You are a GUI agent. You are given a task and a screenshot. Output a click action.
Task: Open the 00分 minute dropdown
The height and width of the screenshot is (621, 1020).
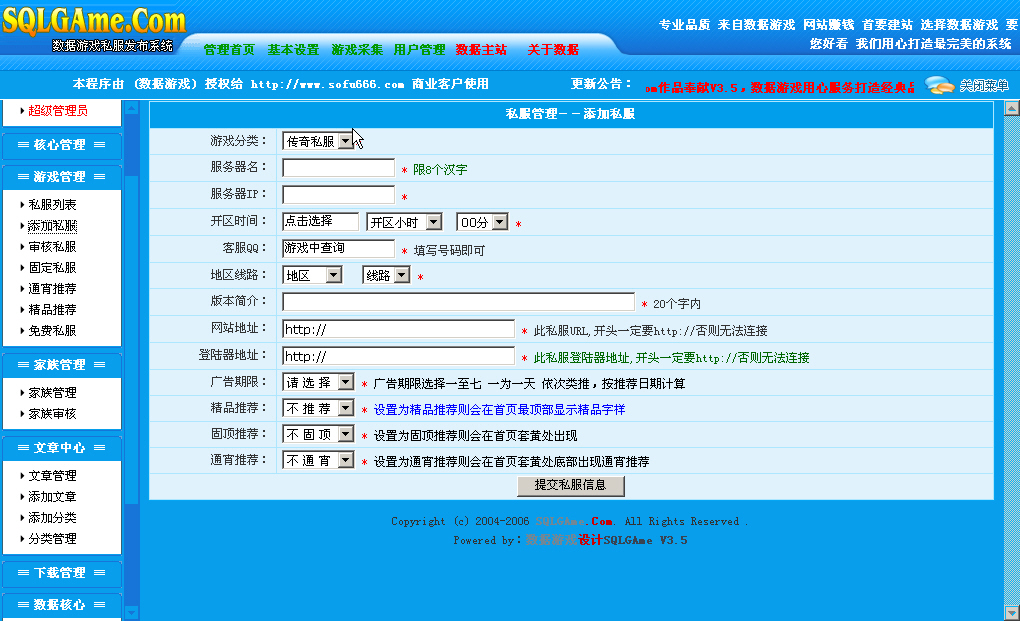[x=482, y=222]
